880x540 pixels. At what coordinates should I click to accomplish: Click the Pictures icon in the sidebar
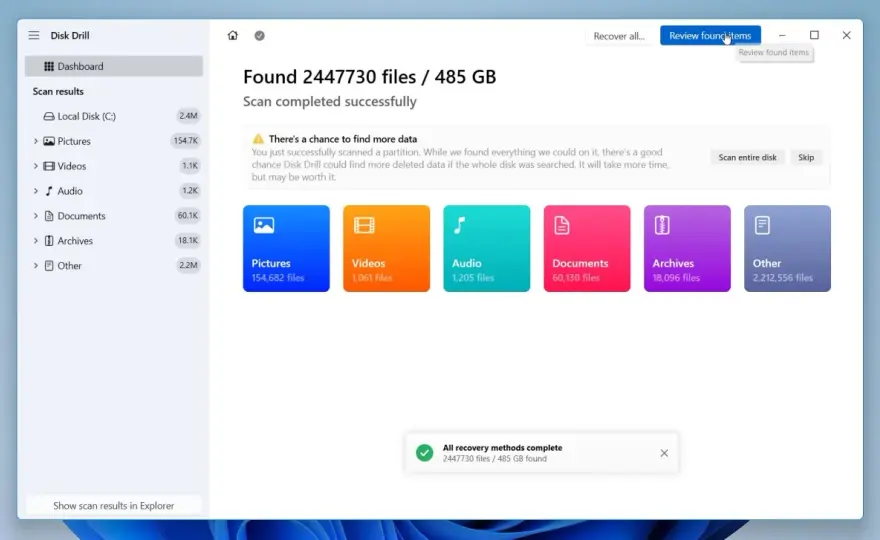click(49, 141)
